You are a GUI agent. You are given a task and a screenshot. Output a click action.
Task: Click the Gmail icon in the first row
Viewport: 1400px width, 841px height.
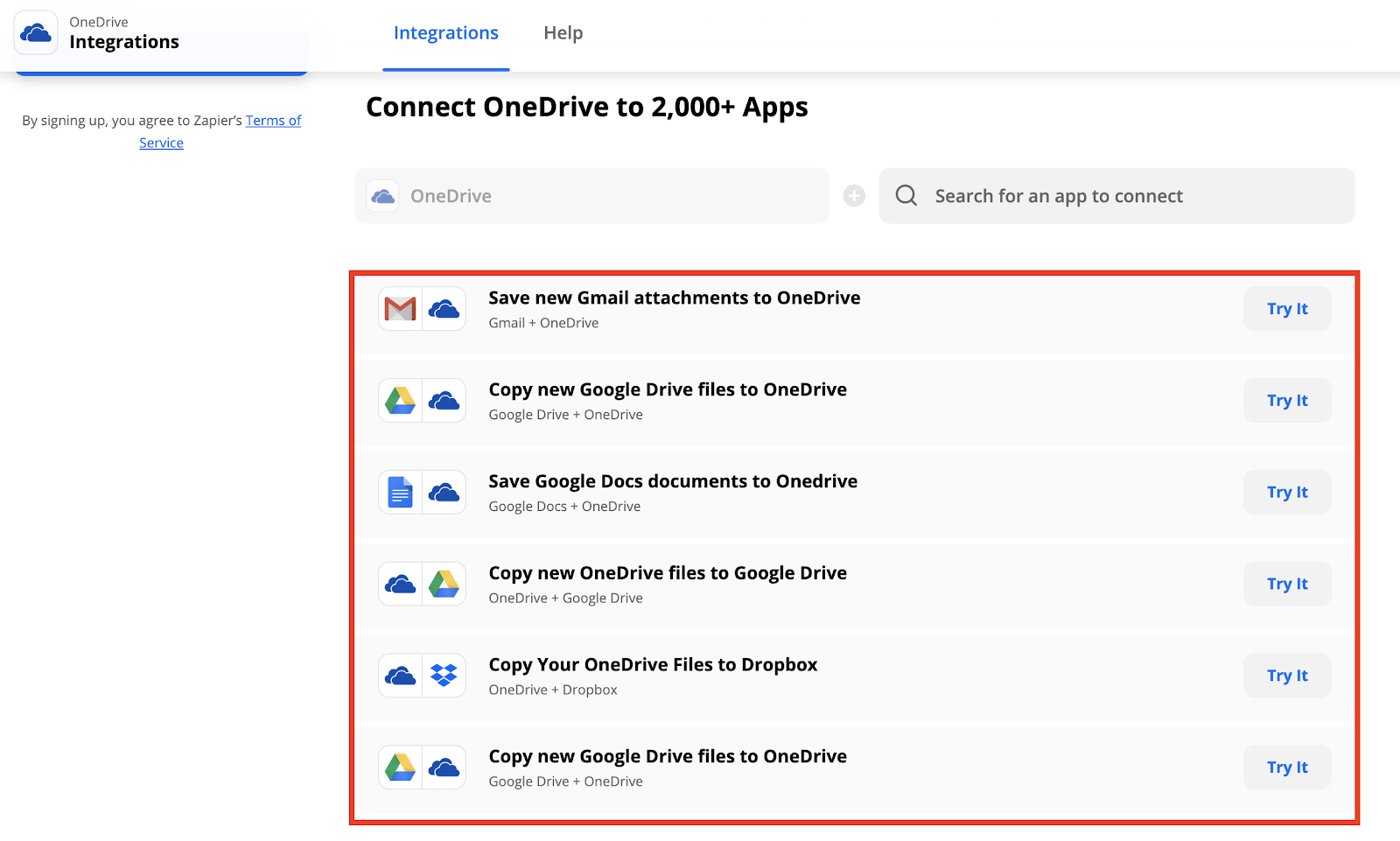[401, 309]
